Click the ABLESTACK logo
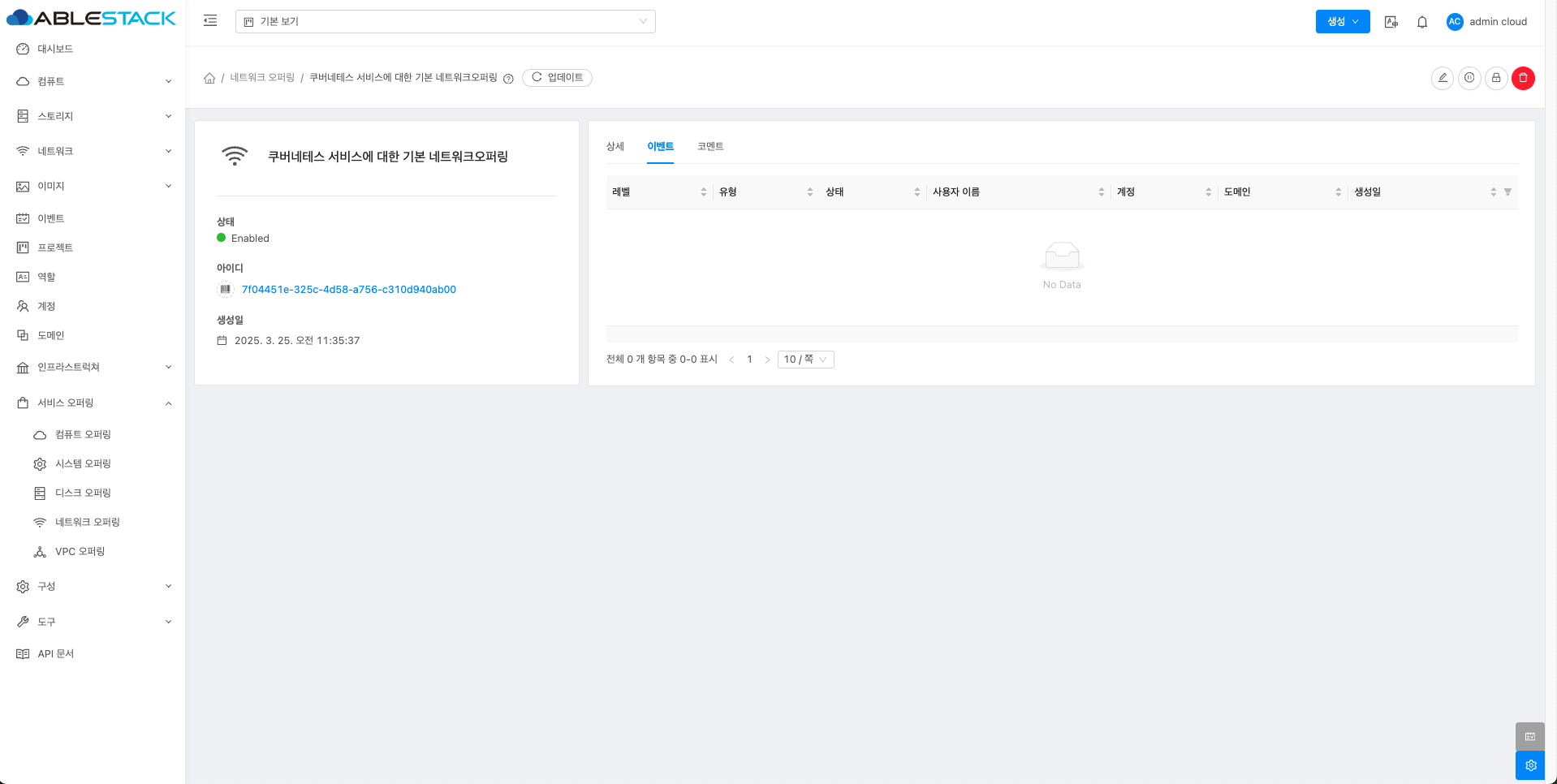The width and height of the screenshot is (1557, 784). coord(91,18)
